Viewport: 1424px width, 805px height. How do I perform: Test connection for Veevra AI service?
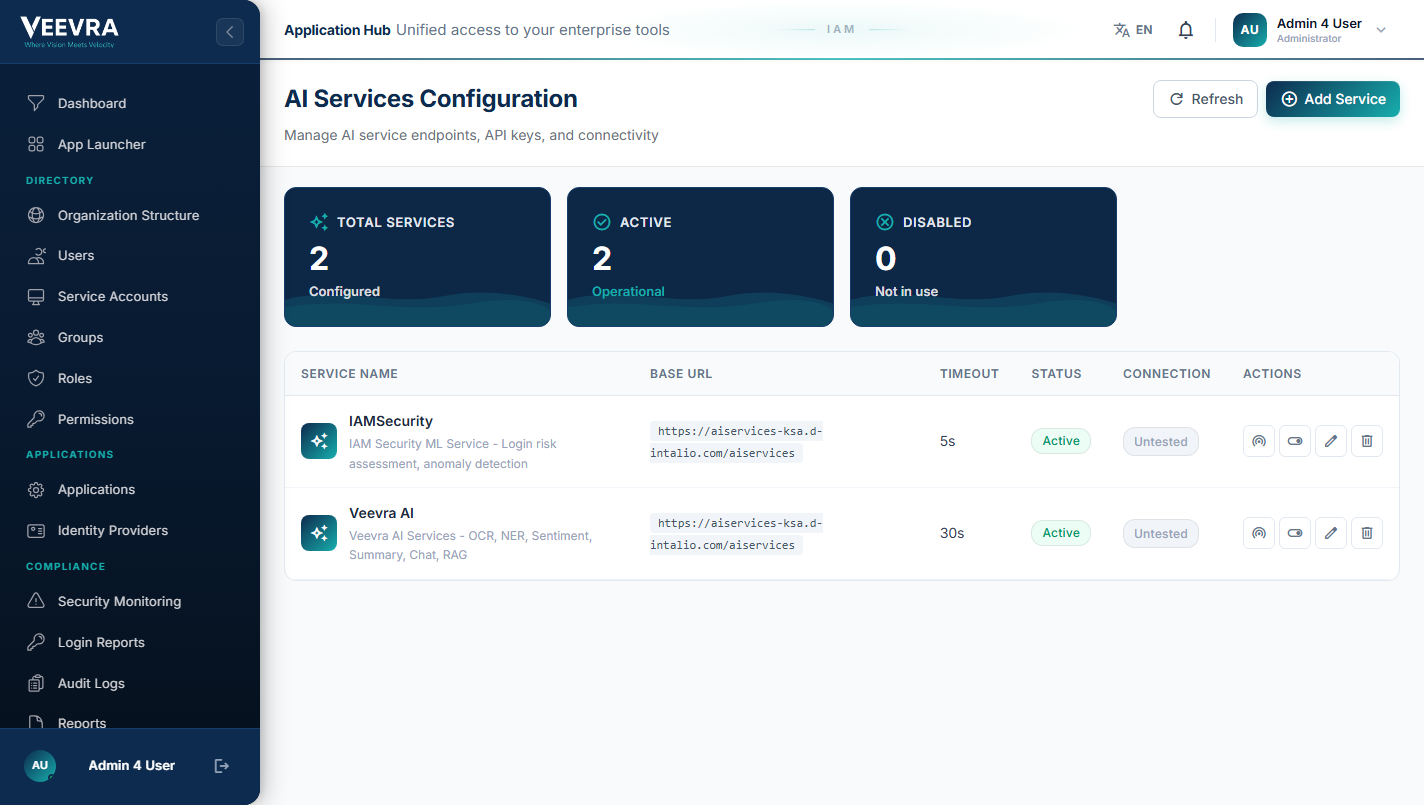(x=1259, y=533)
